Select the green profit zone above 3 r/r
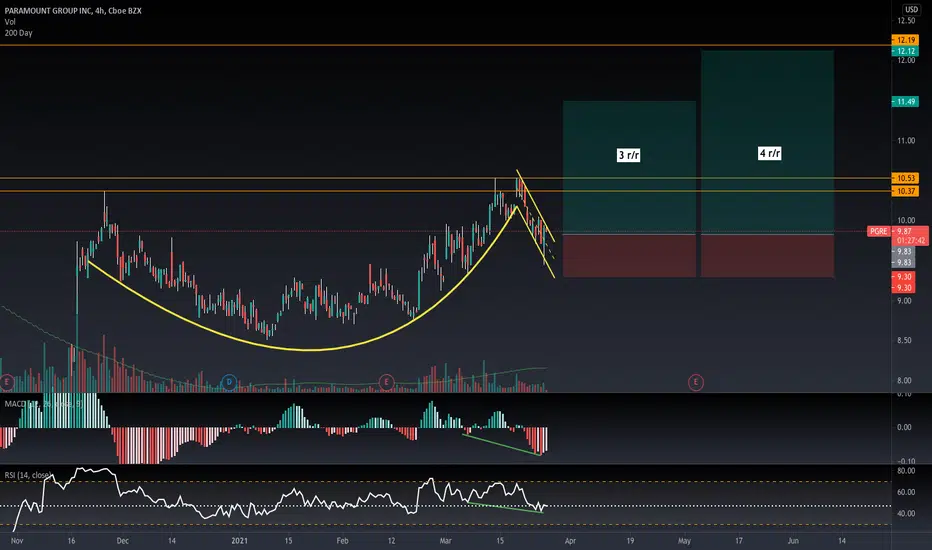Image resolution: width=932 pixels, height=550 pixels. 629,168
